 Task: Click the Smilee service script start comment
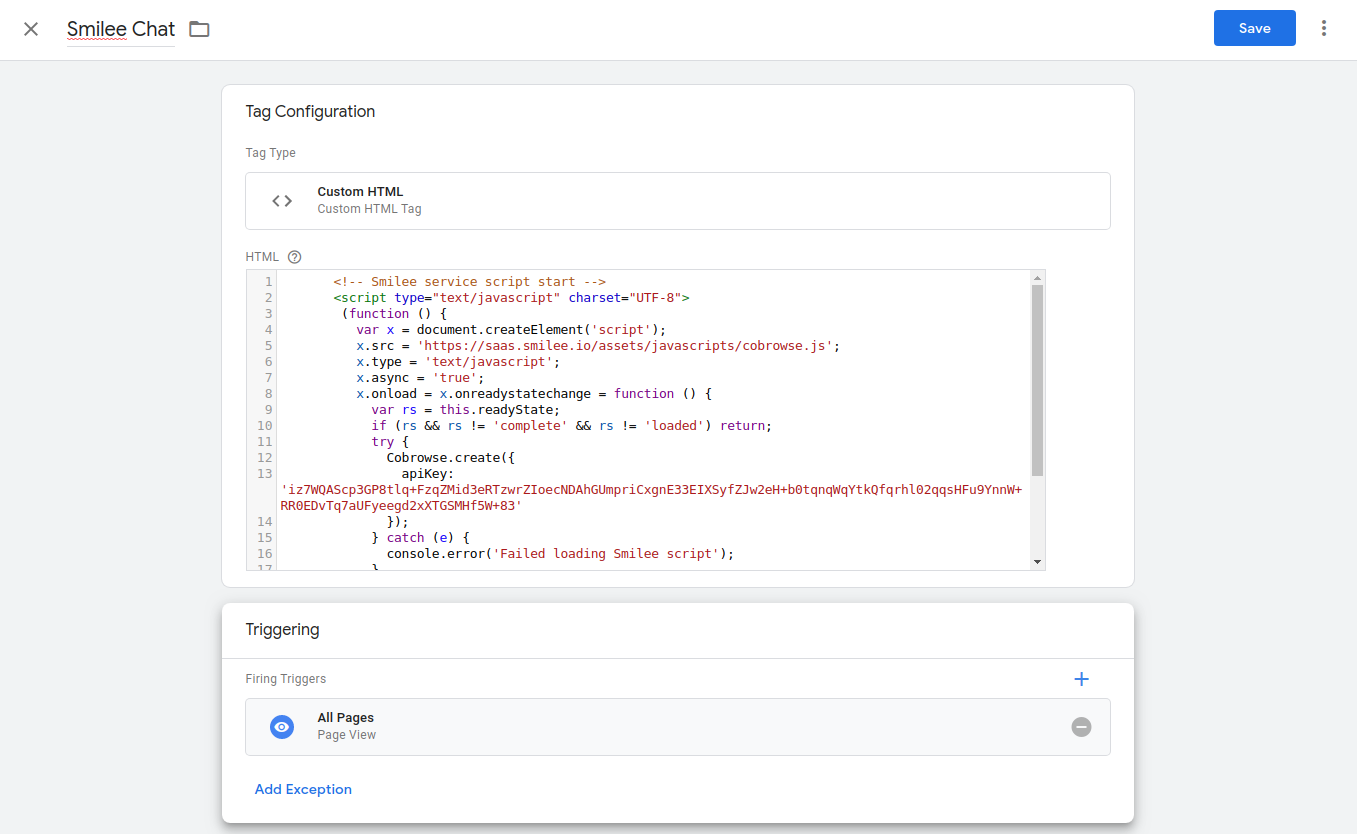pyautogui.click(x=470, y=282)
